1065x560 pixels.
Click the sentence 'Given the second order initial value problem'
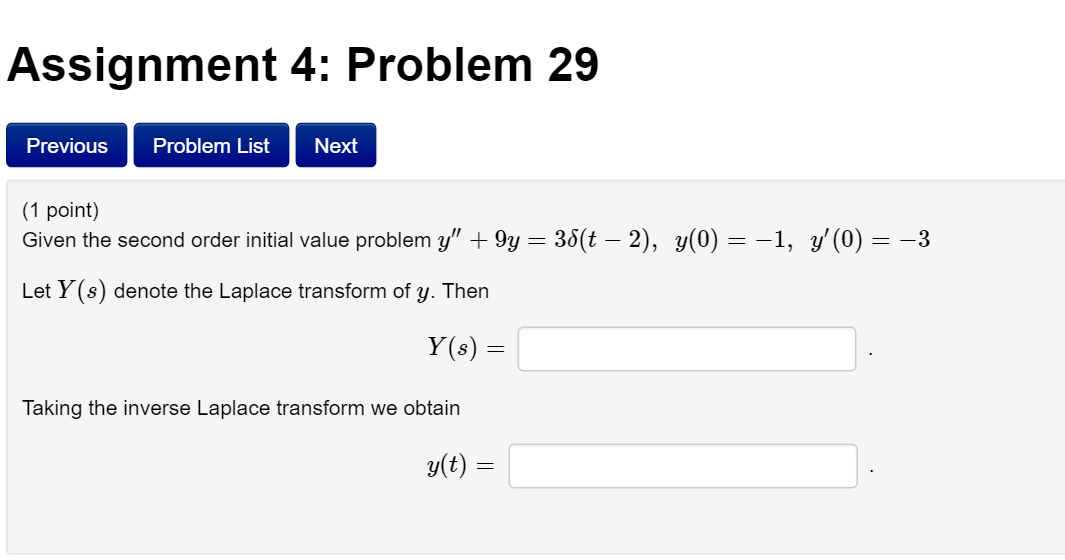coord(227,240)
